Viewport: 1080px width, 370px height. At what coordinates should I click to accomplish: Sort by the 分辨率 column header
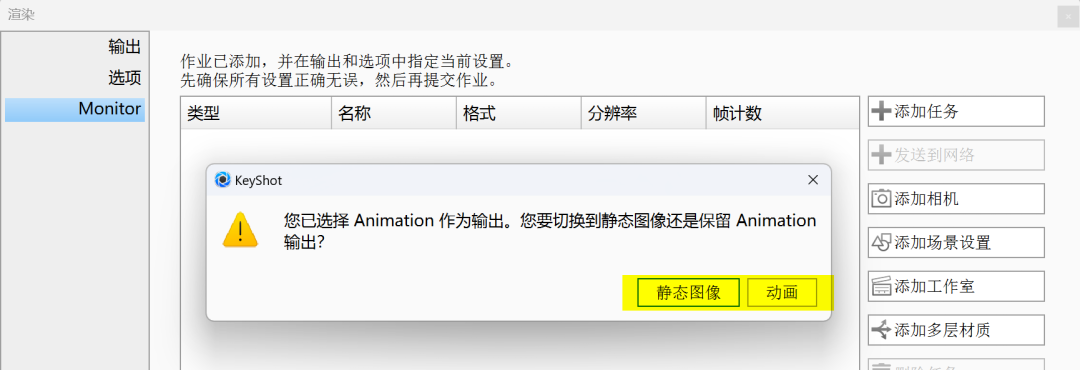(643, 114)
